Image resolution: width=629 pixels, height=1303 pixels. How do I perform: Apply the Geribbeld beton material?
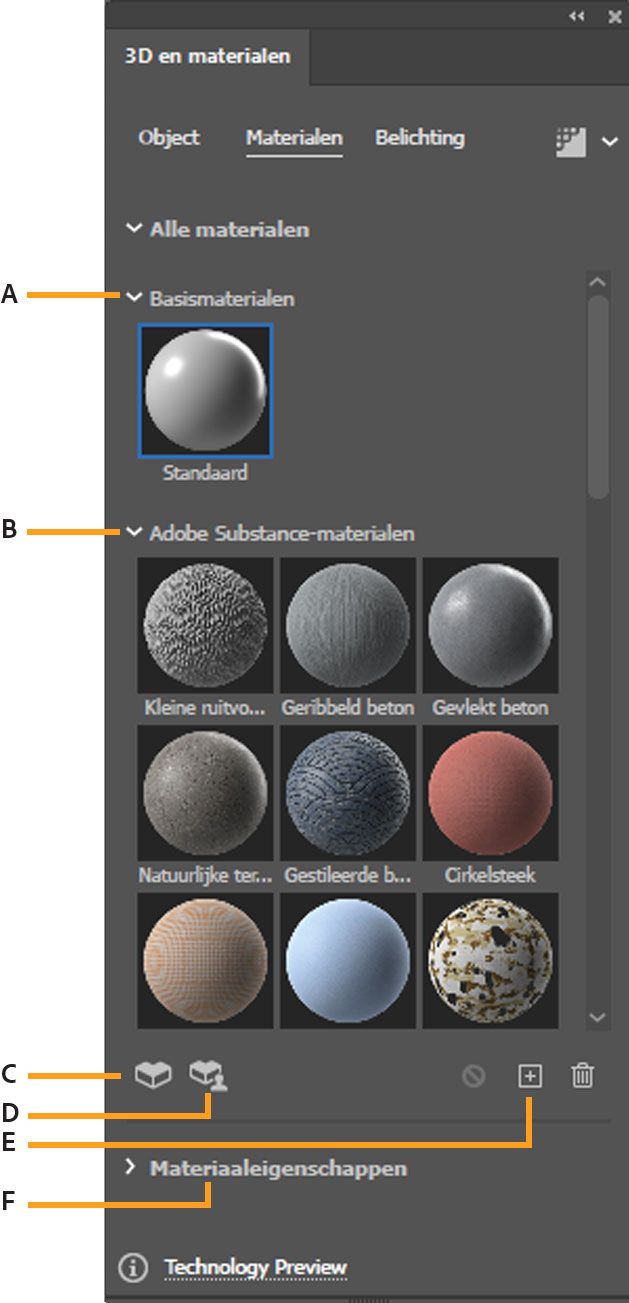click(x=347, y=624)
